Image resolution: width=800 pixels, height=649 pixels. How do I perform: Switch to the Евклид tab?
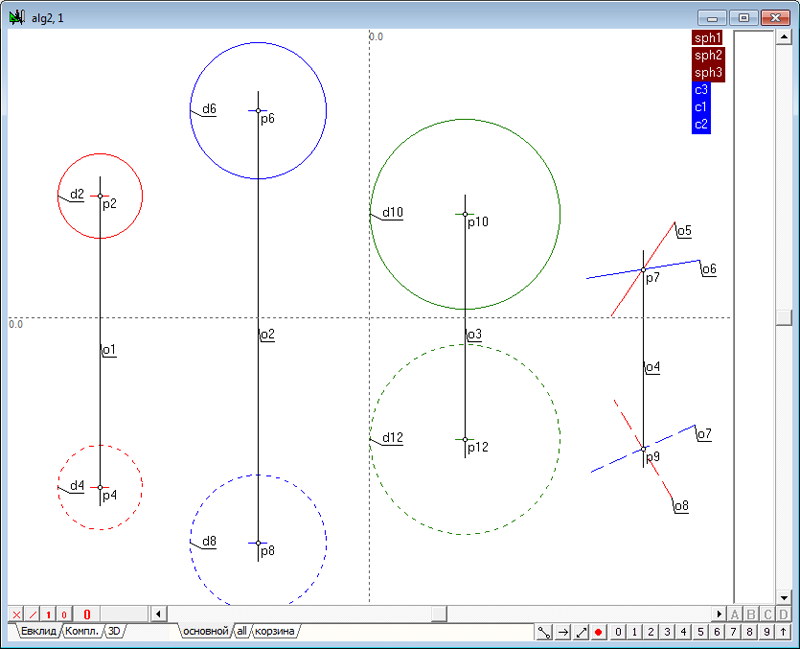tap(38, 631)
